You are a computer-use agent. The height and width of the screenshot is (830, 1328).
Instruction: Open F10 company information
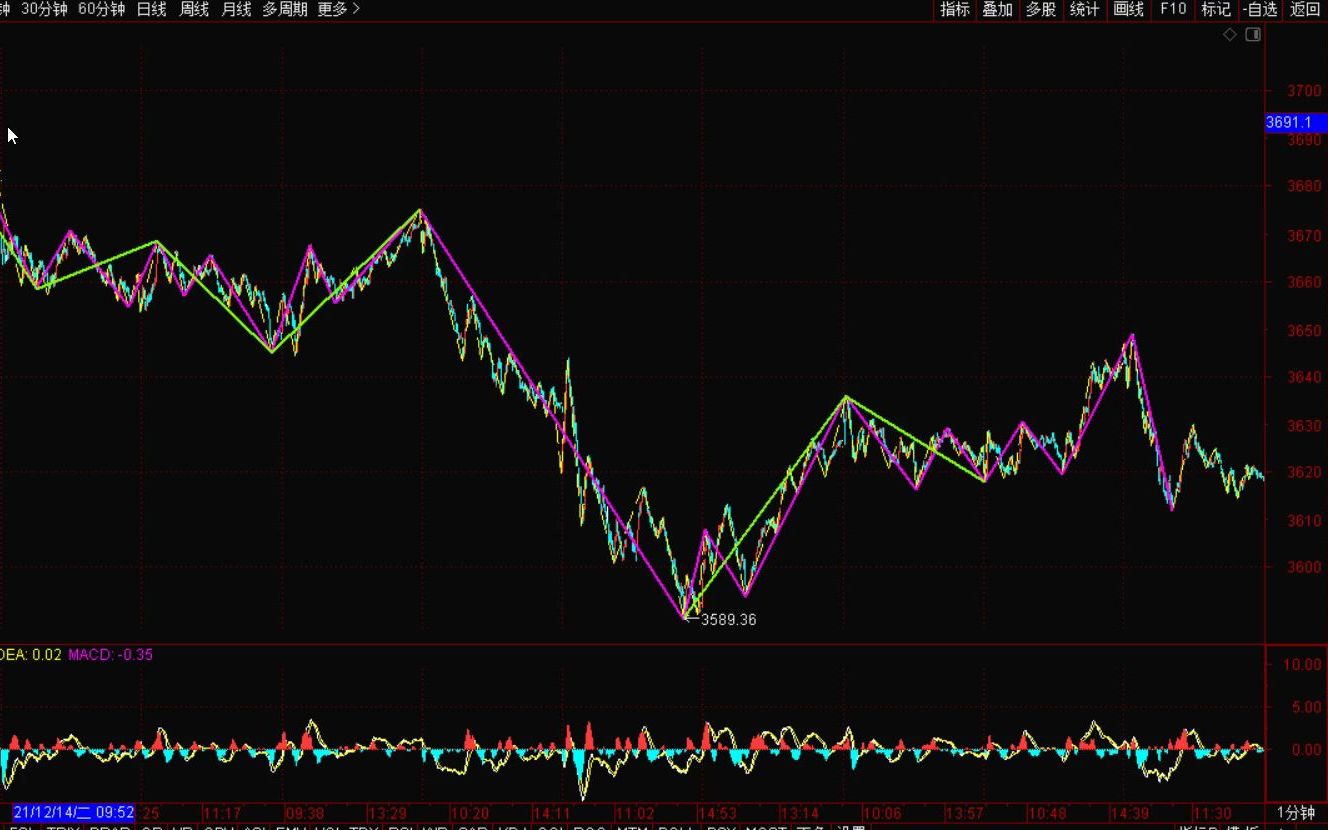pos(1172,9)
